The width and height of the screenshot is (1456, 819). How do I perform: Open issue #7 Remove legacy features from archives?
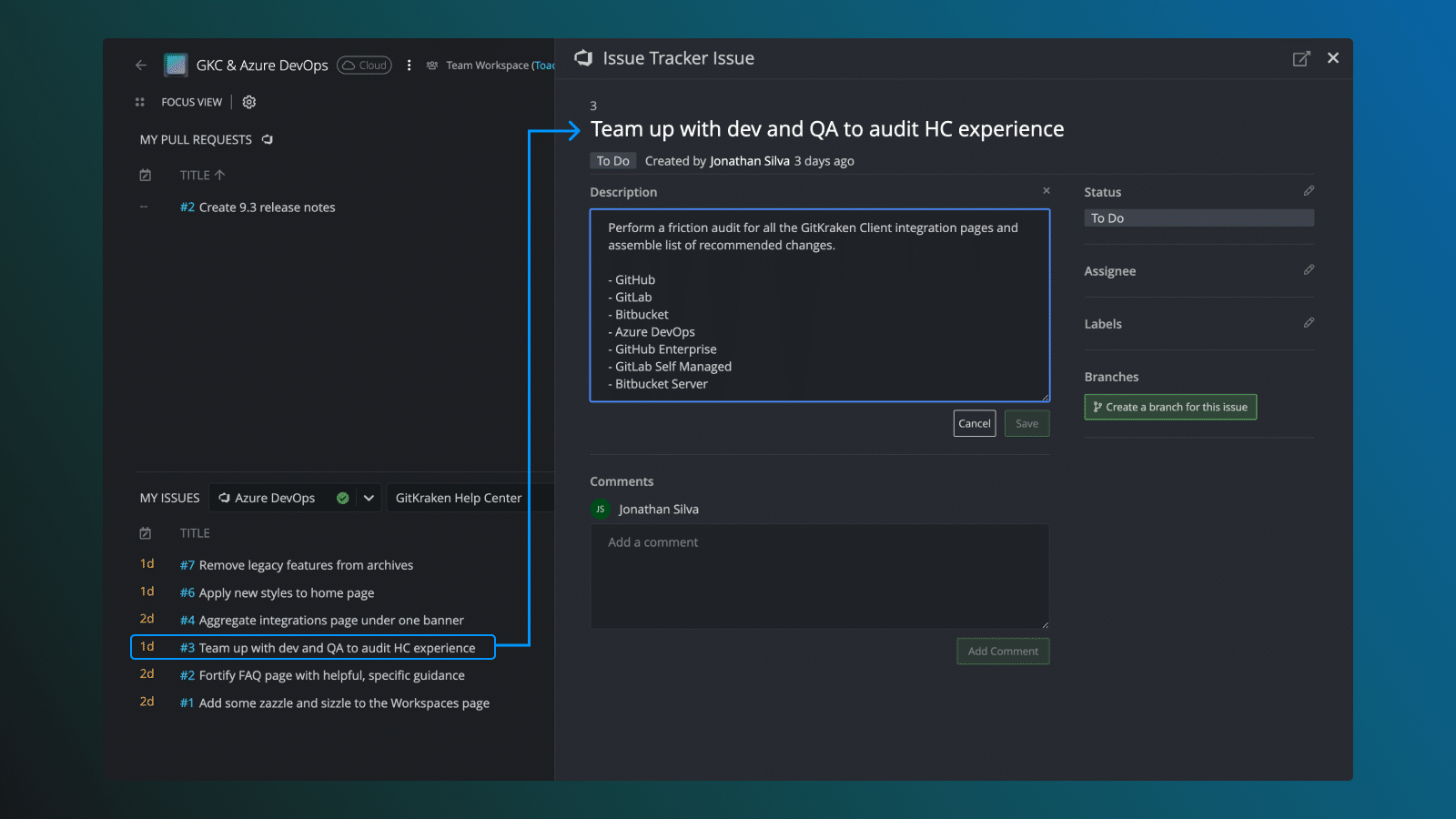(297, 565)
